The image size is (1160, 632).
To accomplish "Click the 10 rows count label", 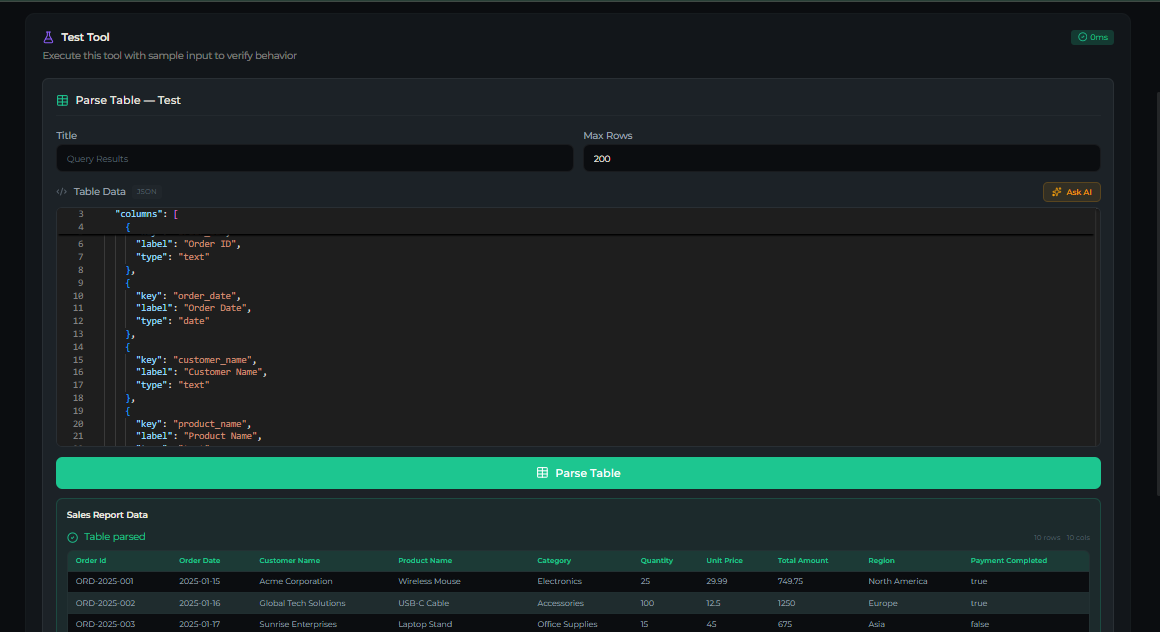I will tap(1047, 537).
